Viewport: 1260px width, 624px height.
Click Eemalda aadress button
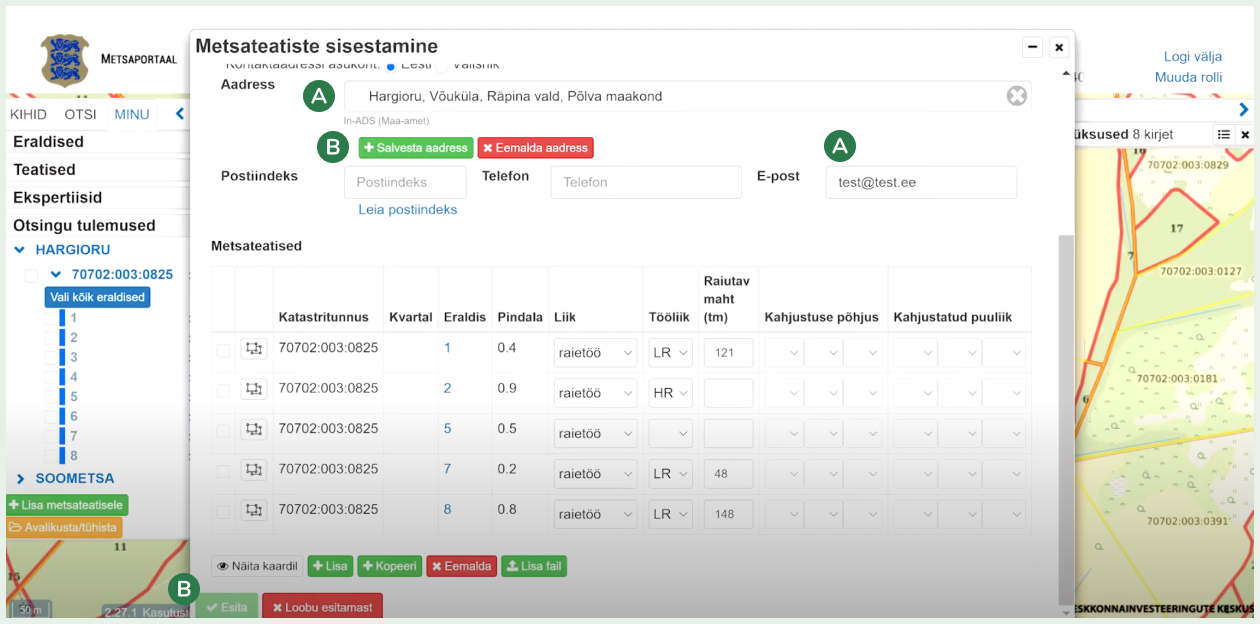(x=535, y=148)
